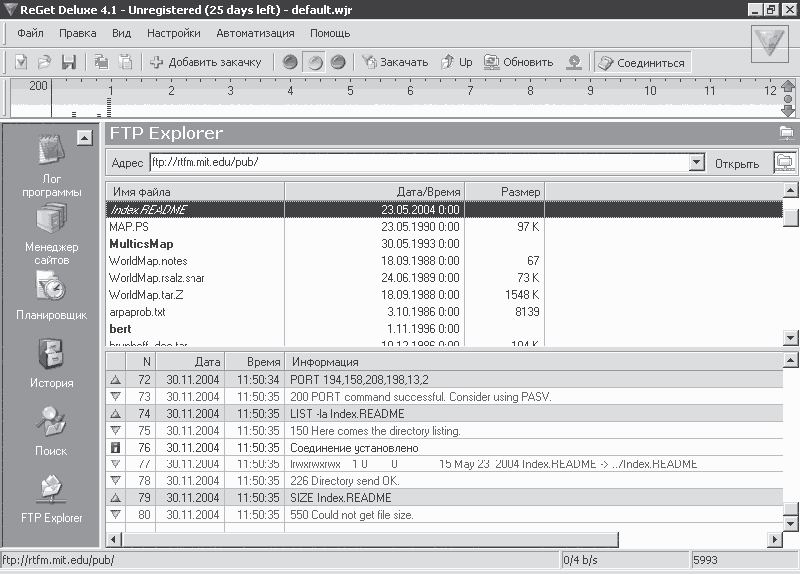800x574 pixels.
Task: Click the Save floppy disk icon
Action: coord(69,62)
